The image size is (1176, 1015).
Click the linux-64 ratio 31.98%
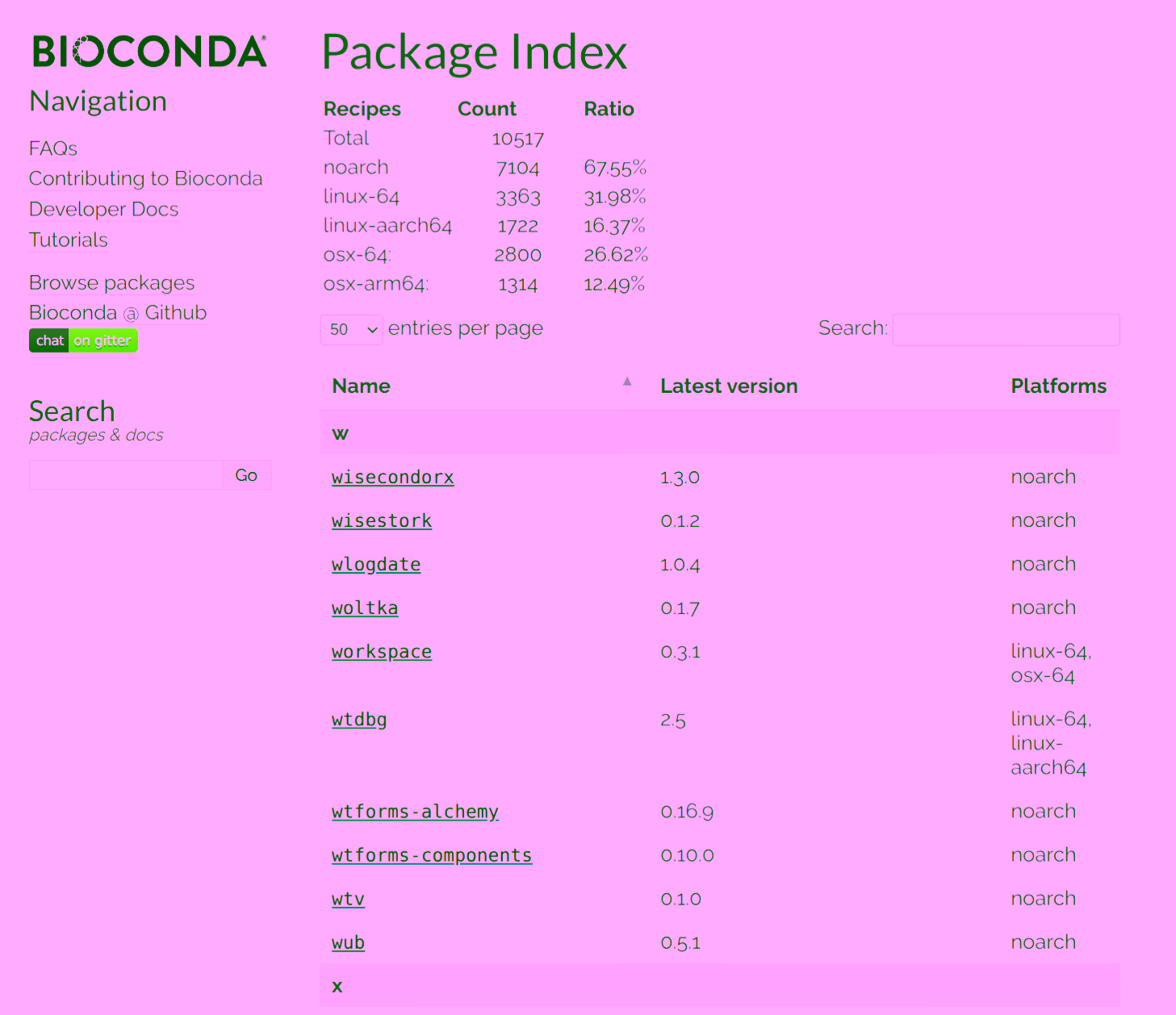pyautogui.click(x=615, y=197)
